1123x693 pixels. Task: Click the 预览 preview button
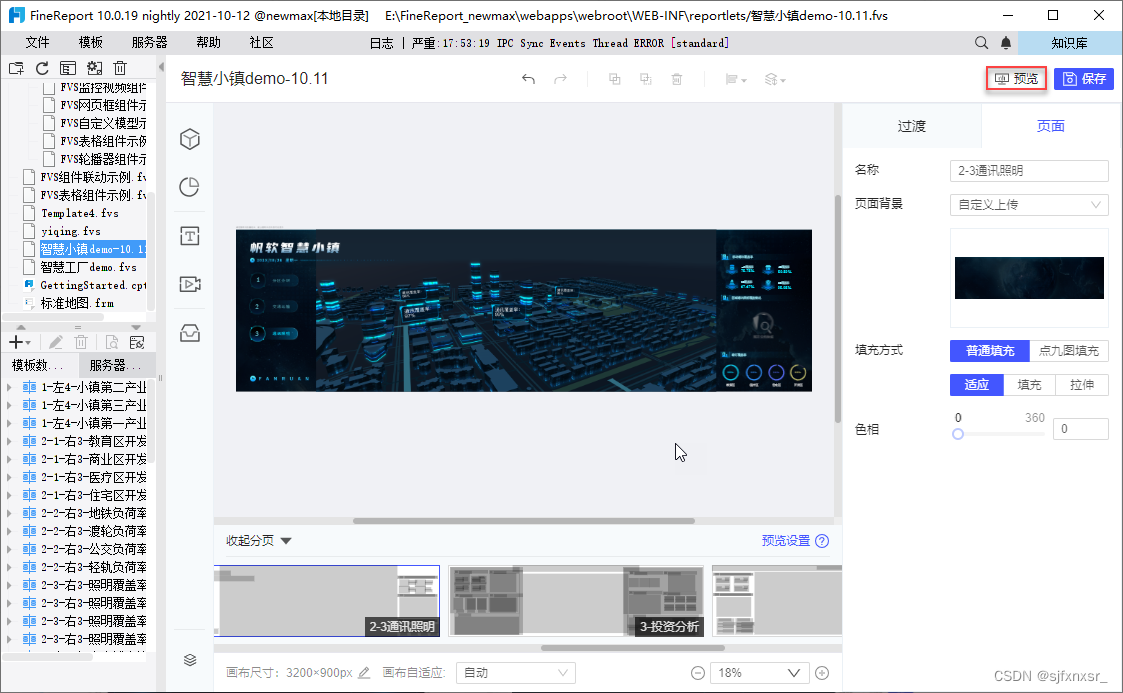(x=1016, y=78)
